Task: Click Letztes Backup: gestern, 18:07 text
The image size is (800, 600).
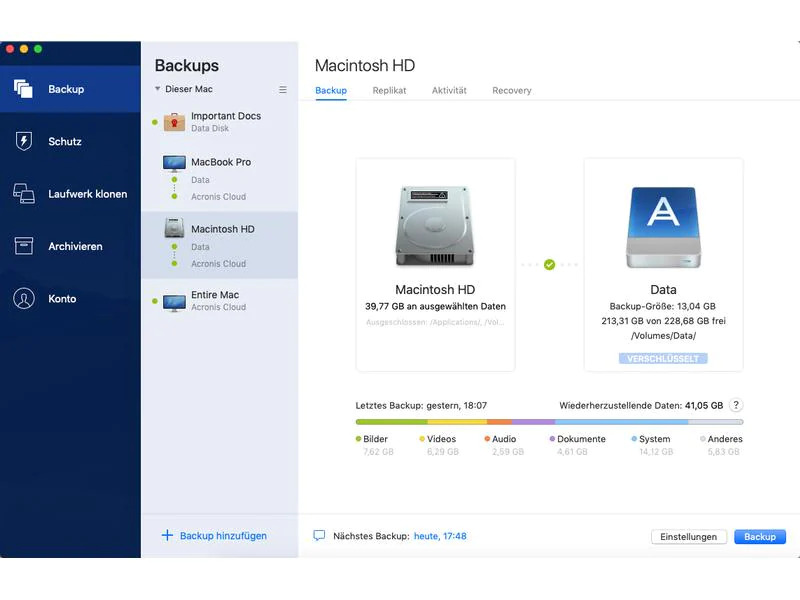Action: (421, 406)
